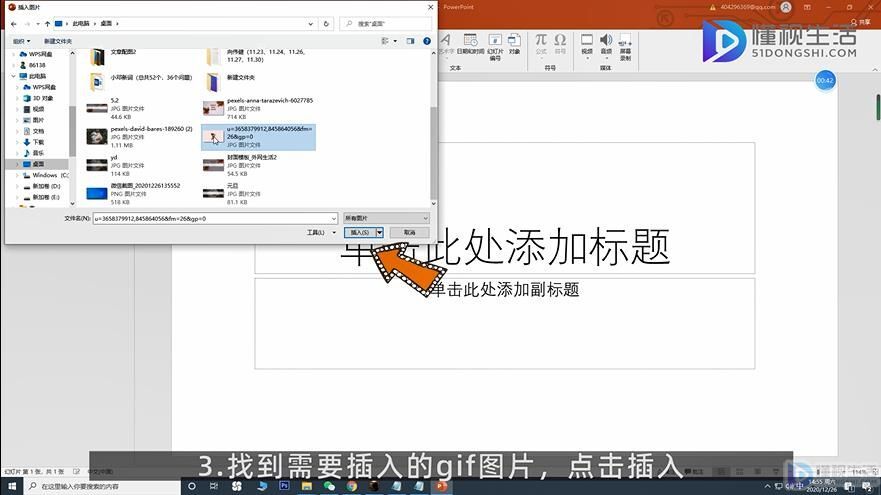Click 音频 audio speaker icon in ribbon

(x=606, y=45)
